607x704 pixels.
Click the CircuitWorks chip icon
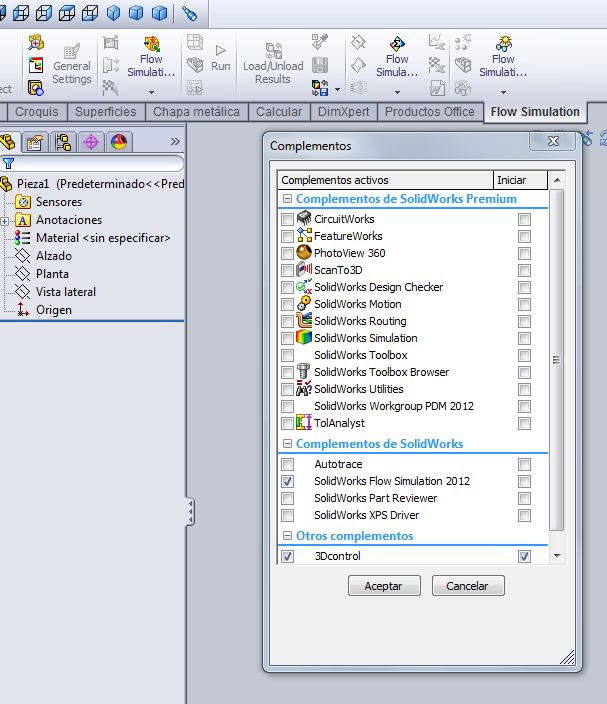304,218
